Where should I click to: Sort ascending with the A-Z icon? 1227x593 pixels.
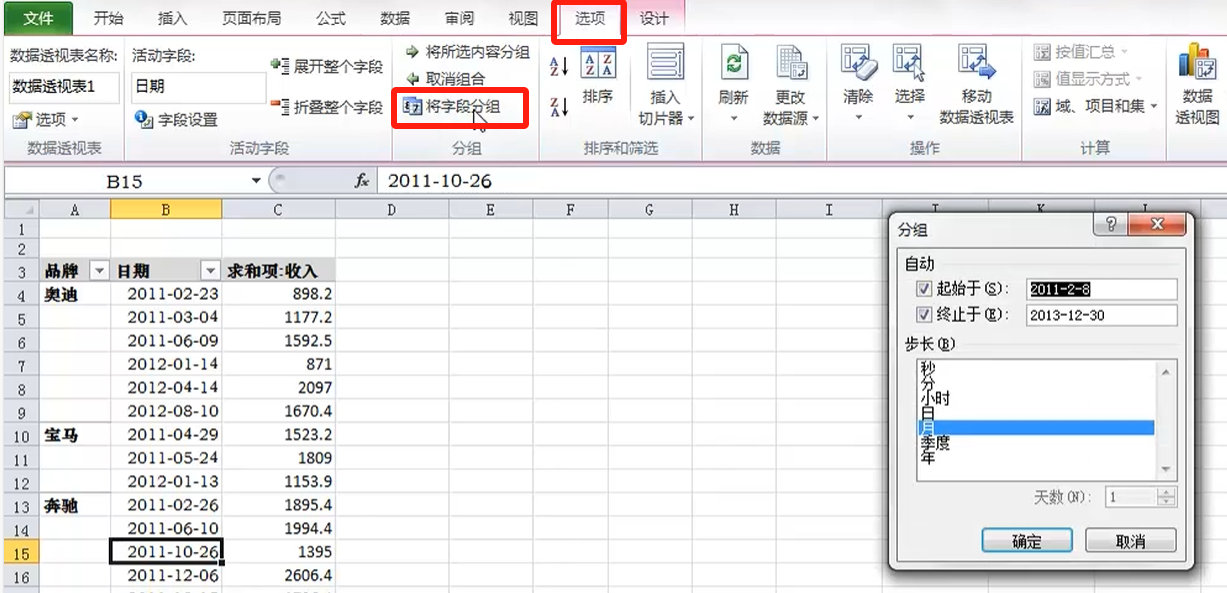[x=559, y=67]
